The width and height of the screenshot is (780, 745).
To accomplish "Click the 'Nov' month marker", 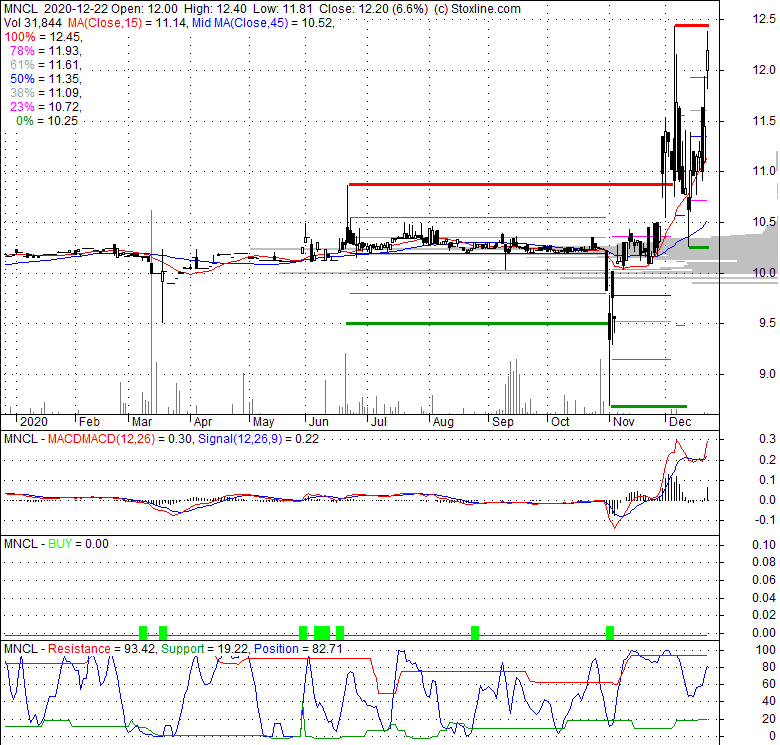I will 624,422.
